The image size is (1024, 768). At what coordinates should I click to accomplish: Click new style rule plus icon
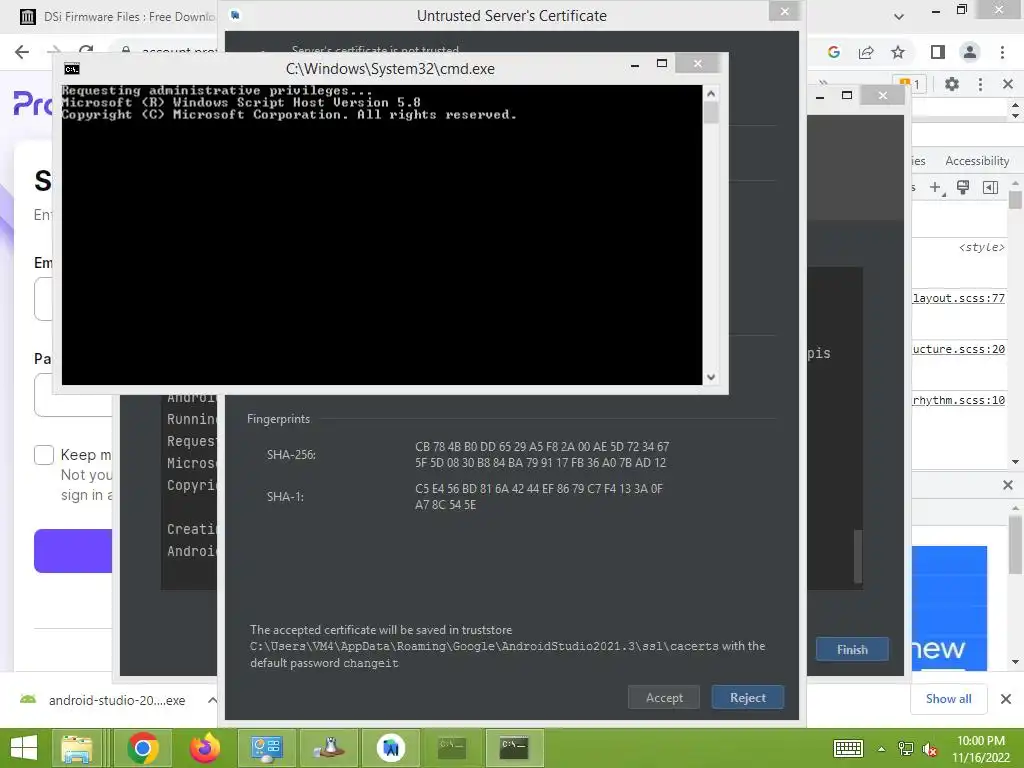[936, 188]
